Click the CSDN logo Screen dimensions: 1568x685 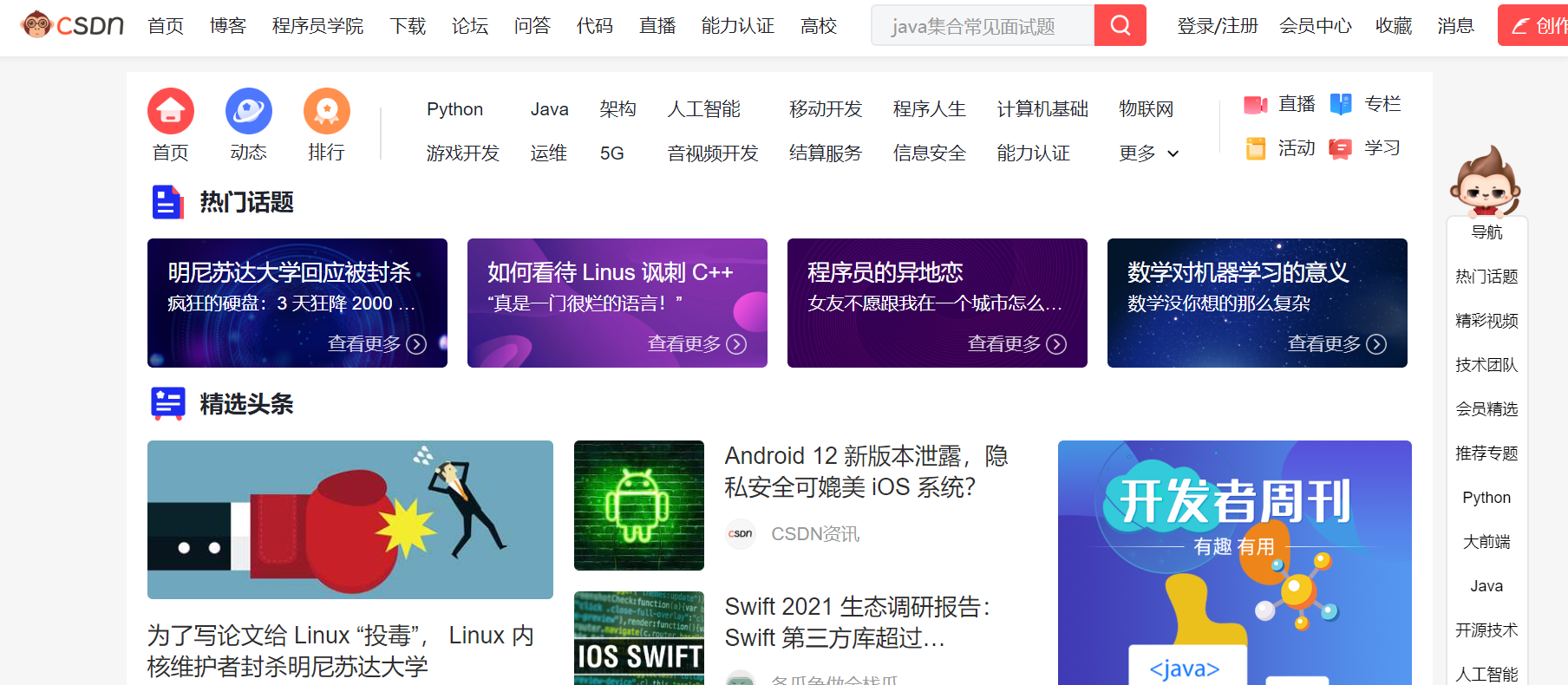(72, 25)
